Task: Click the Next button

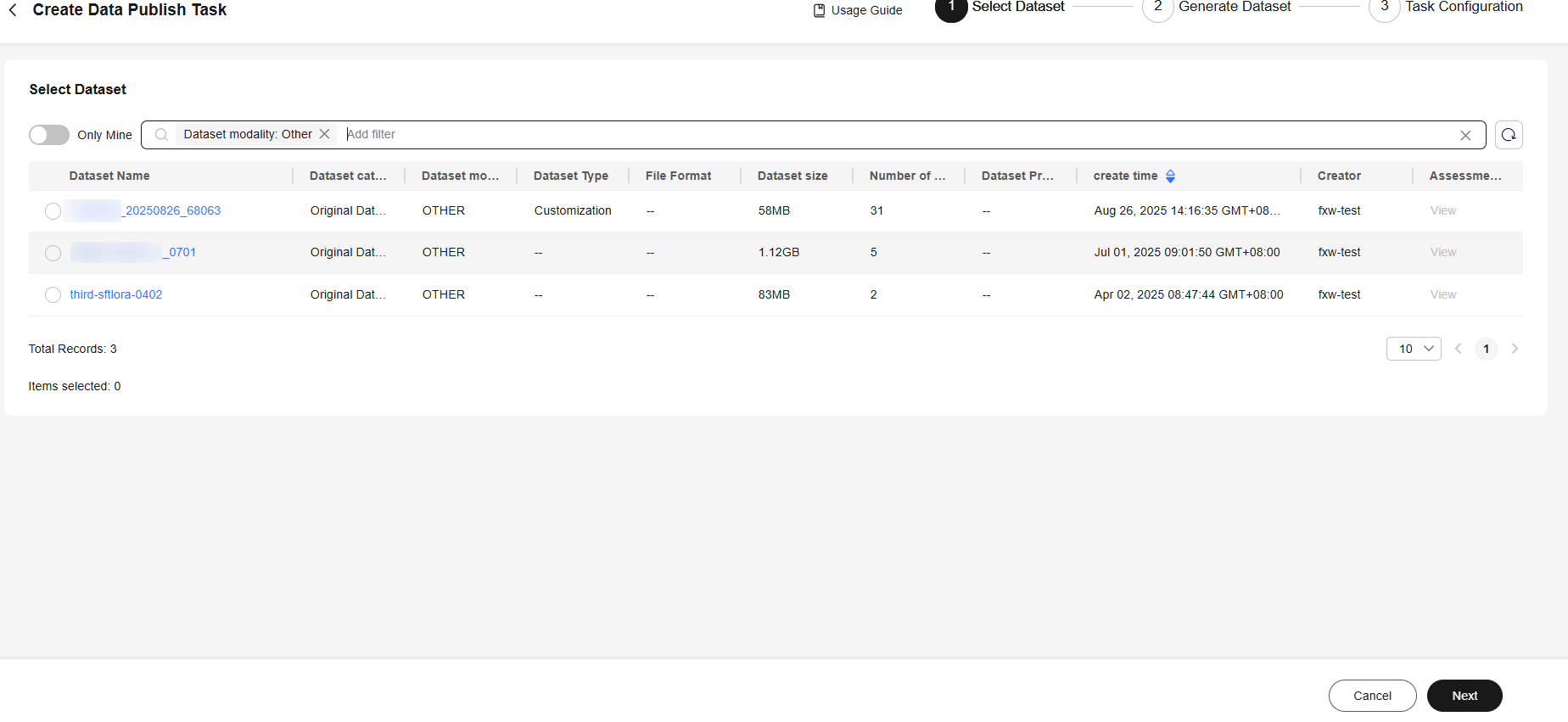Action: (1464, 696)
